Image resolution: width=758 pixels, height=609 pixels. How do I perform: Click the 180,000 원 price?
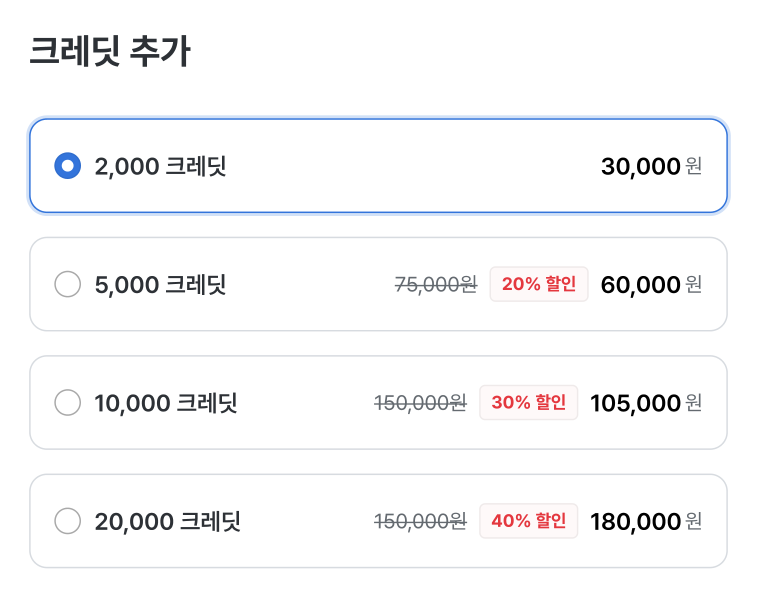[646, 522]
